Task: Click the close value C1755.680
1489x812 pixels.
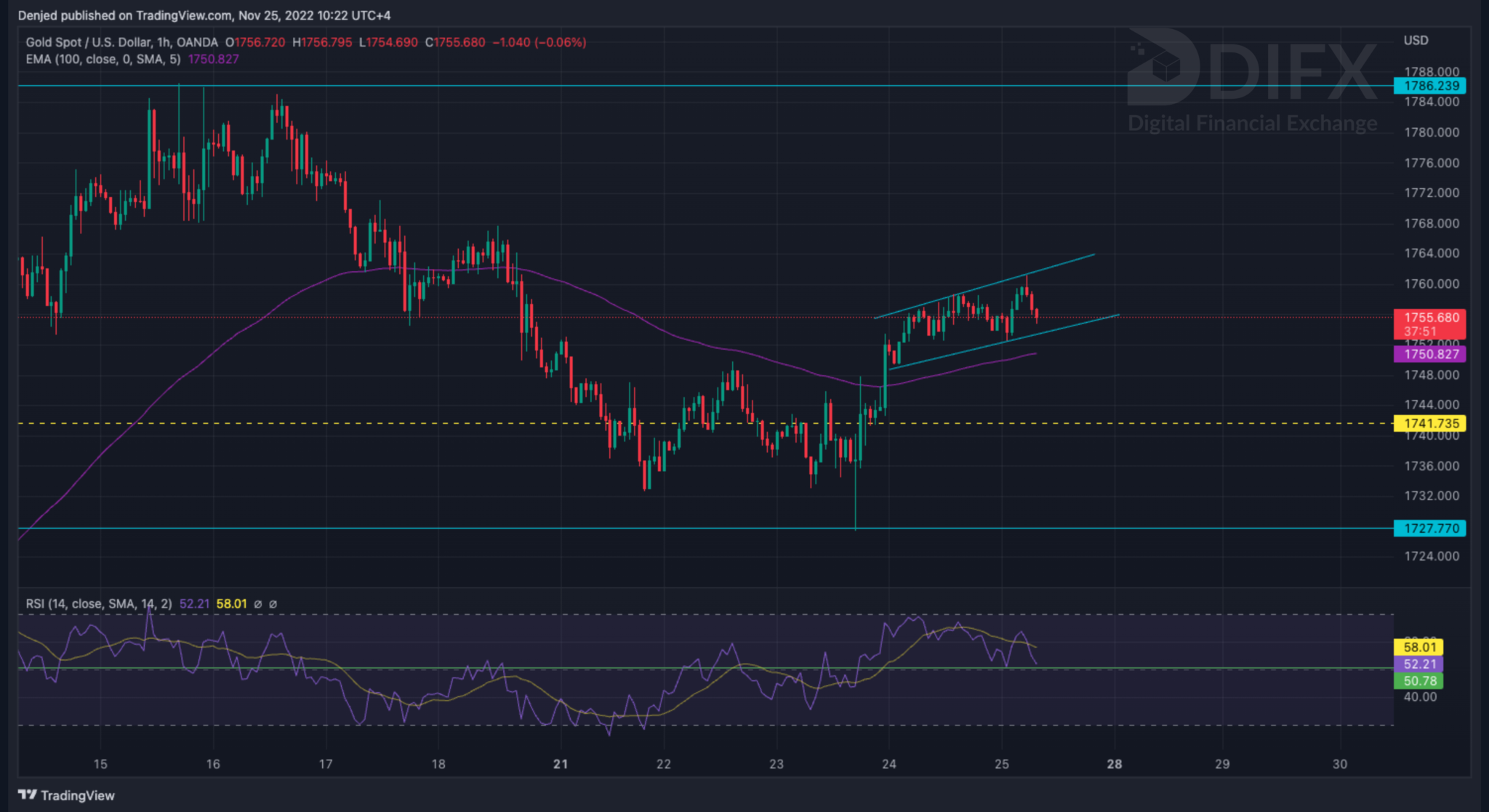Action: (x=455, y=42)
